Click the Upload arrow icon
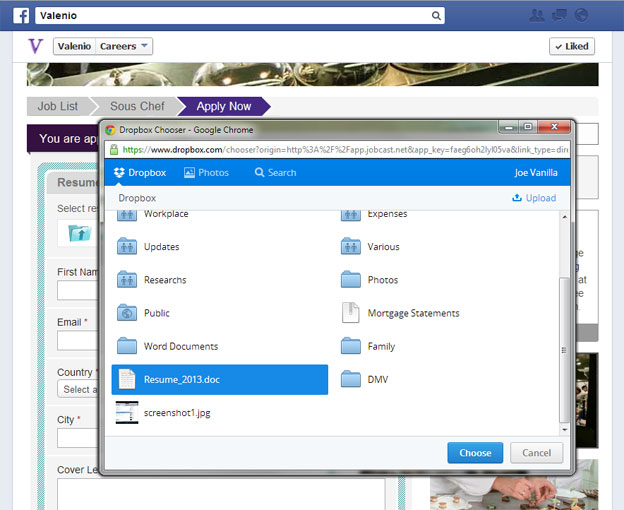This screenshot has width=624, height=510. coord(517,197)
